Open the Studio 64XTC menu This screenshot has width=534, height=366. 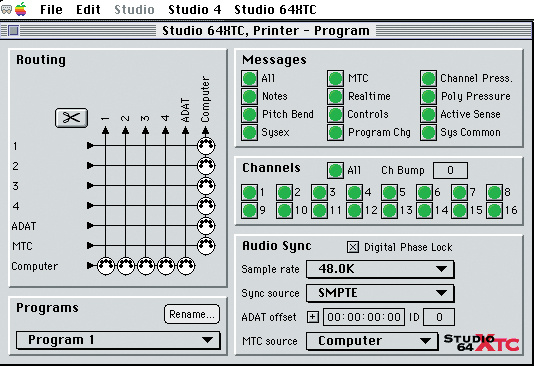point(276,10)
